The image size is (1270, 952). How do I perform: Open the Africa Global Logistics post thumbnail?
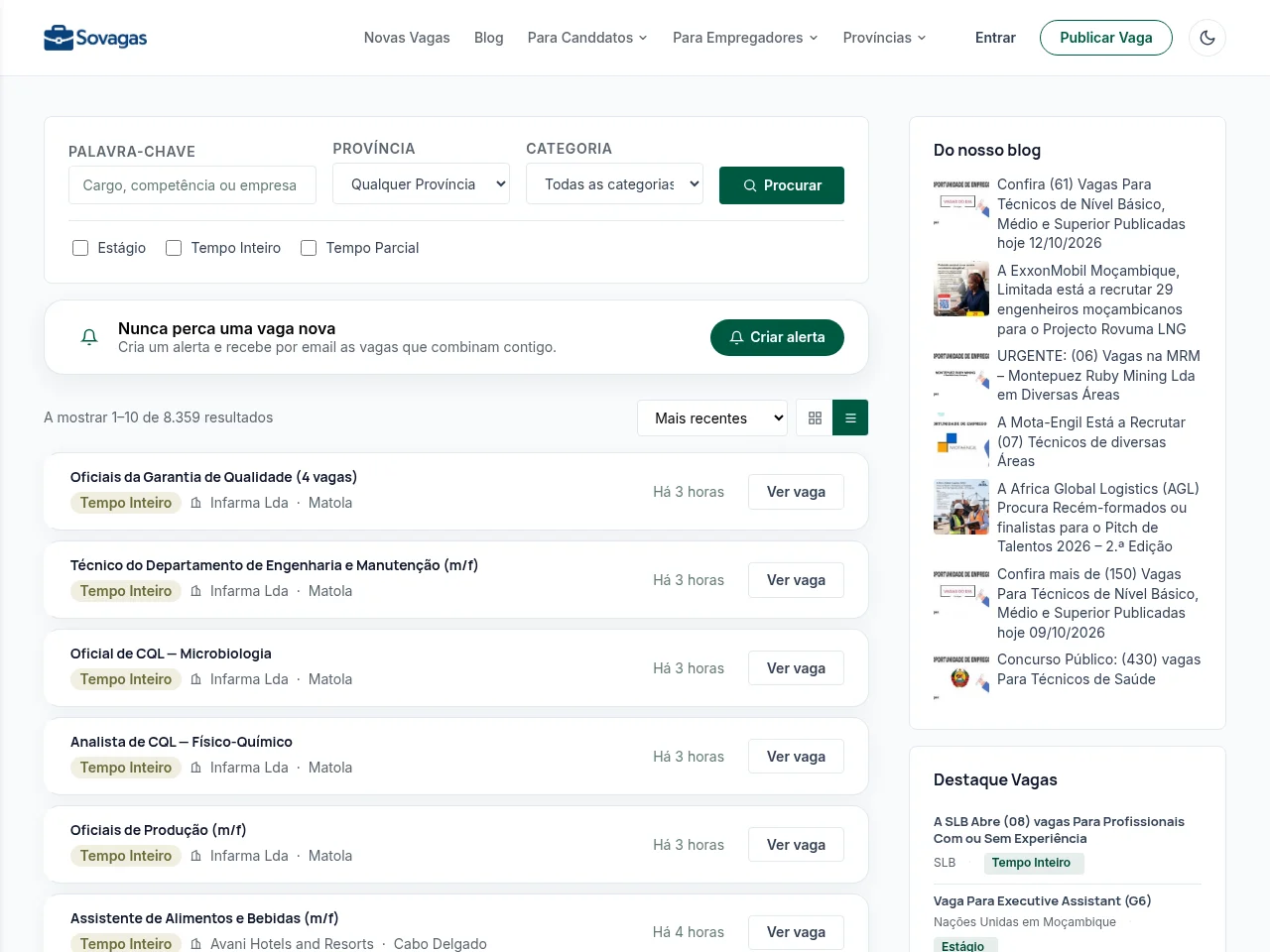[961, 507]
